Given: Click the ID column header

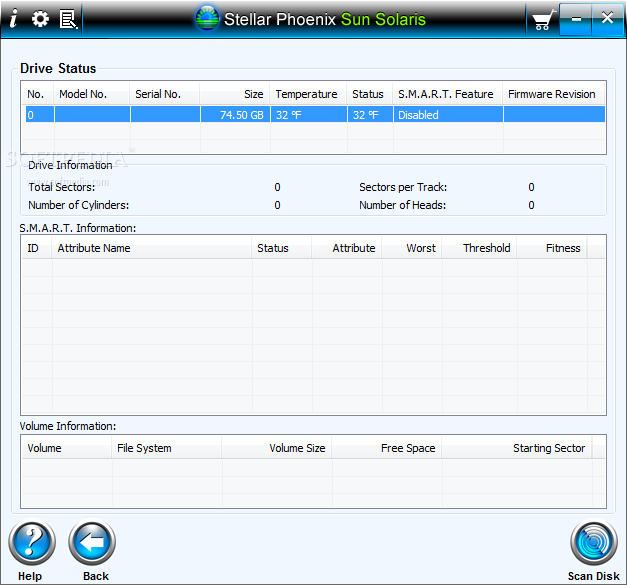Looking at the screenshot, I should (36, 248).
